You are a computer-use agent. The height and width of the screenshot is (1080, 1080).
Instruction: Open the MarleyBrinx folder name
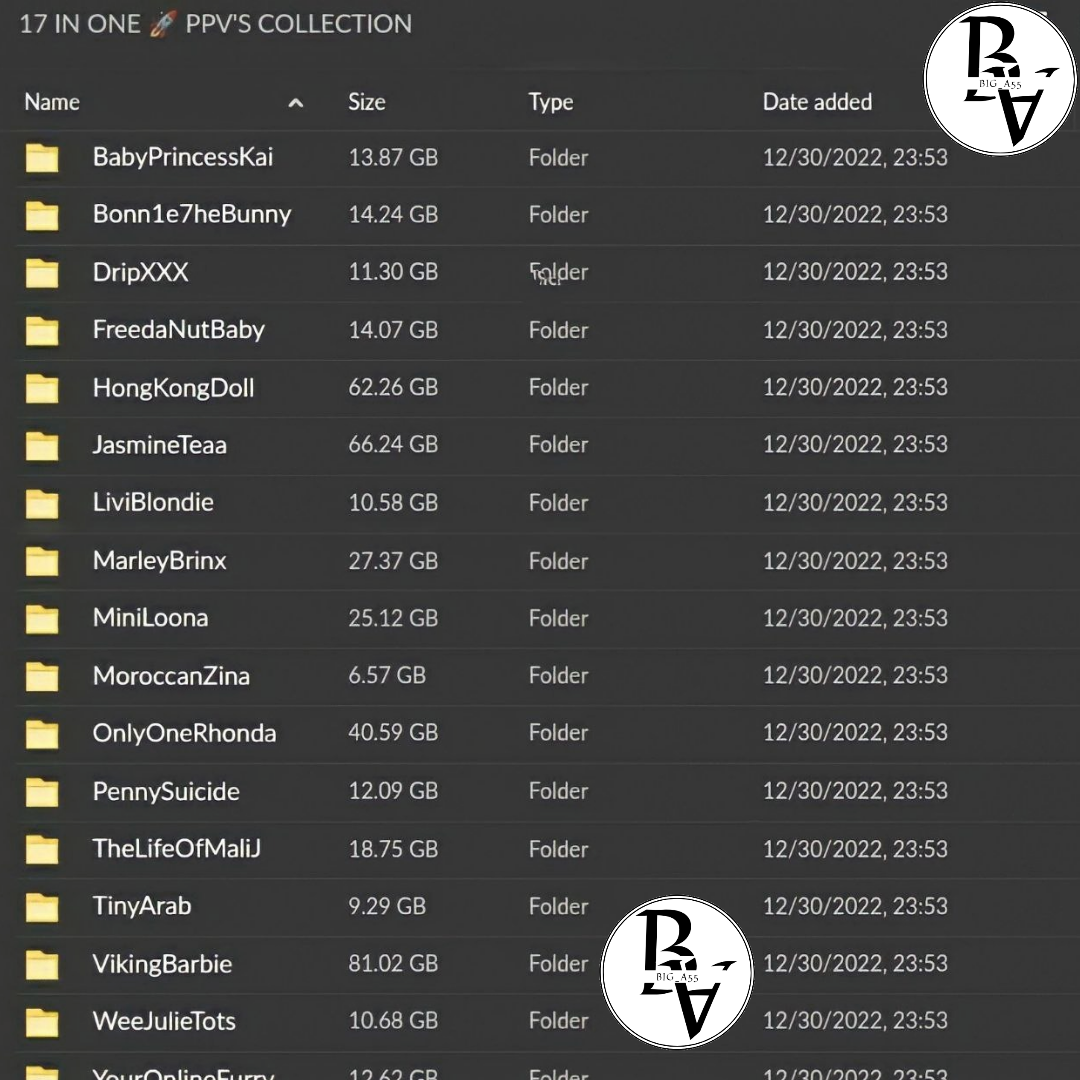click(159, 561)
